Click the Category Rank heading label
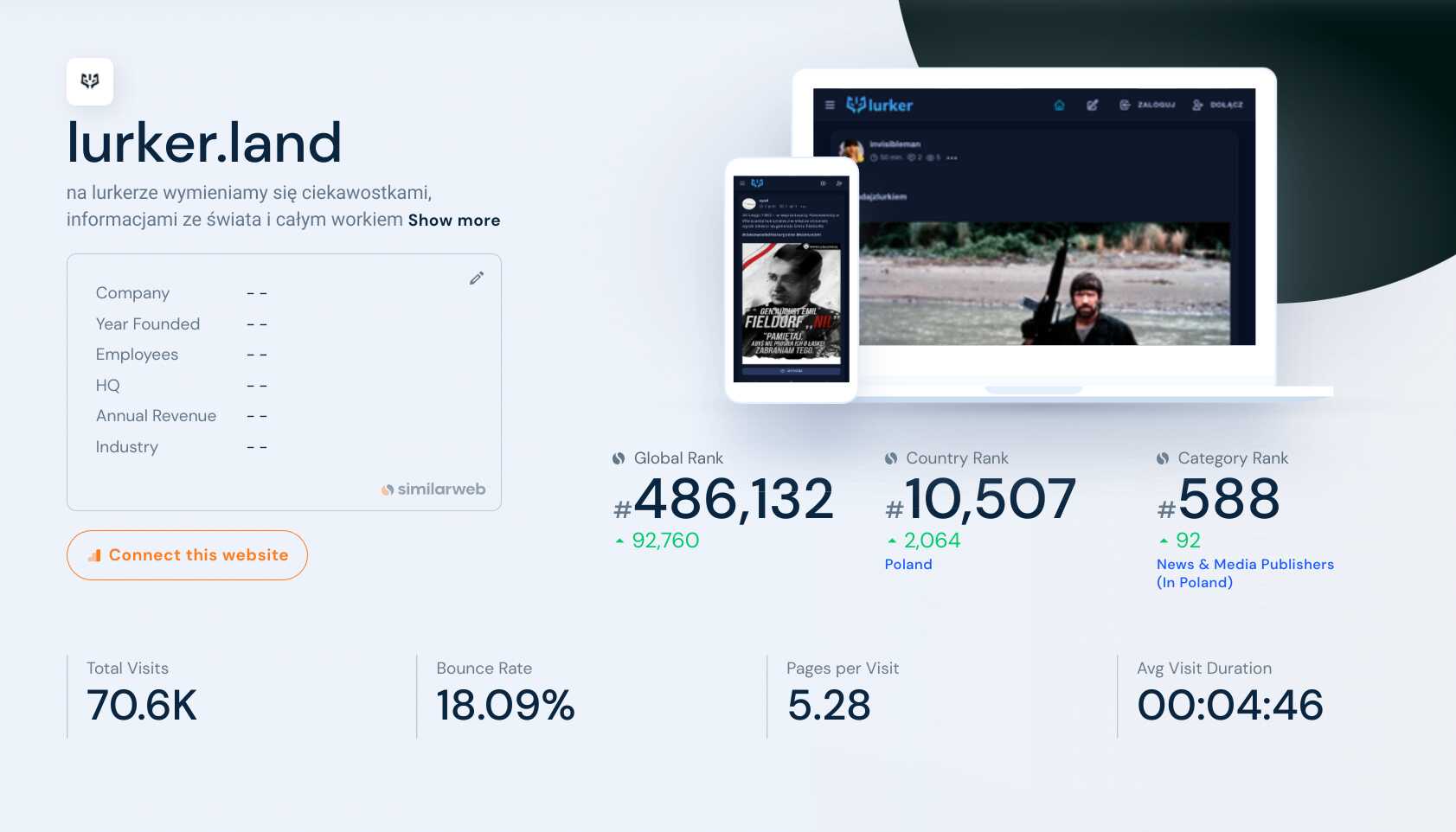The width and height of the screenshot is (1456, 832). point(1233,458)
